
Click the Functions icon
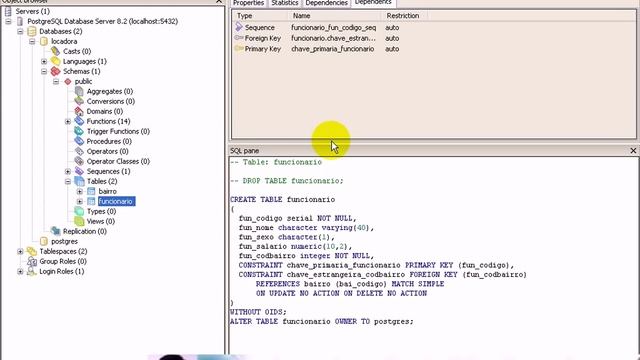pyautogui.click(x=79, y=121)
